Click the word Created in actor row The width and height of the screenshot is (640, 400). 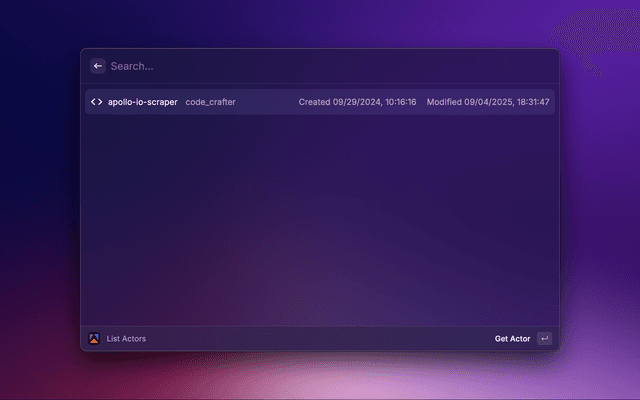314,102
